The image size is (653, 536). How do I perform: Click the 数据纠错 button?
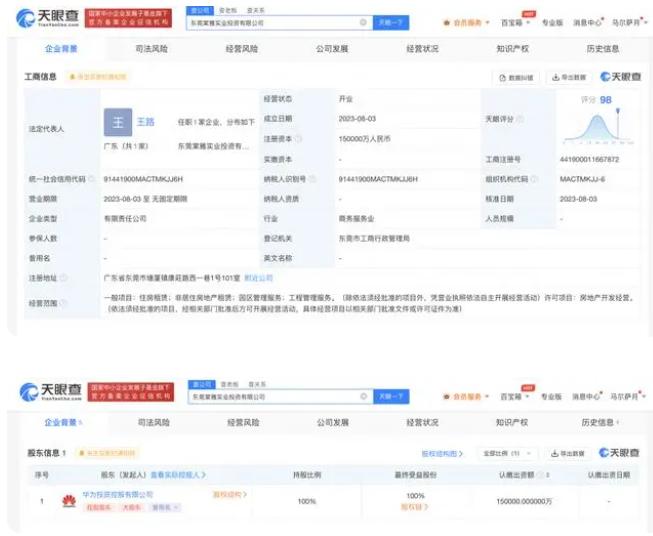(516, 77)
